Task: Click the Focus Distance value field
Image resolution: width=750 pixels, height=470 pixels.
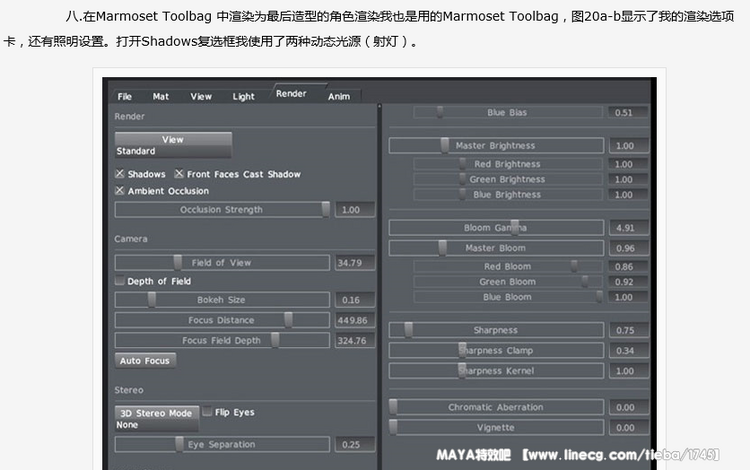Action: (352, 321)
